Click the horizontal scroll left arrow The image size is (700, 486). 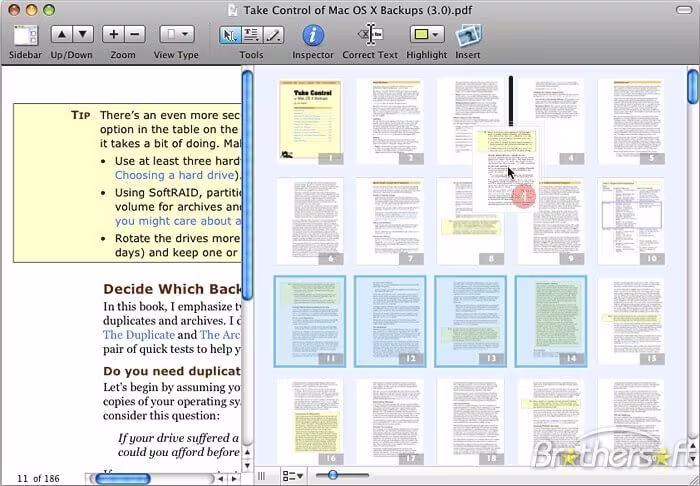coord(221,479)
